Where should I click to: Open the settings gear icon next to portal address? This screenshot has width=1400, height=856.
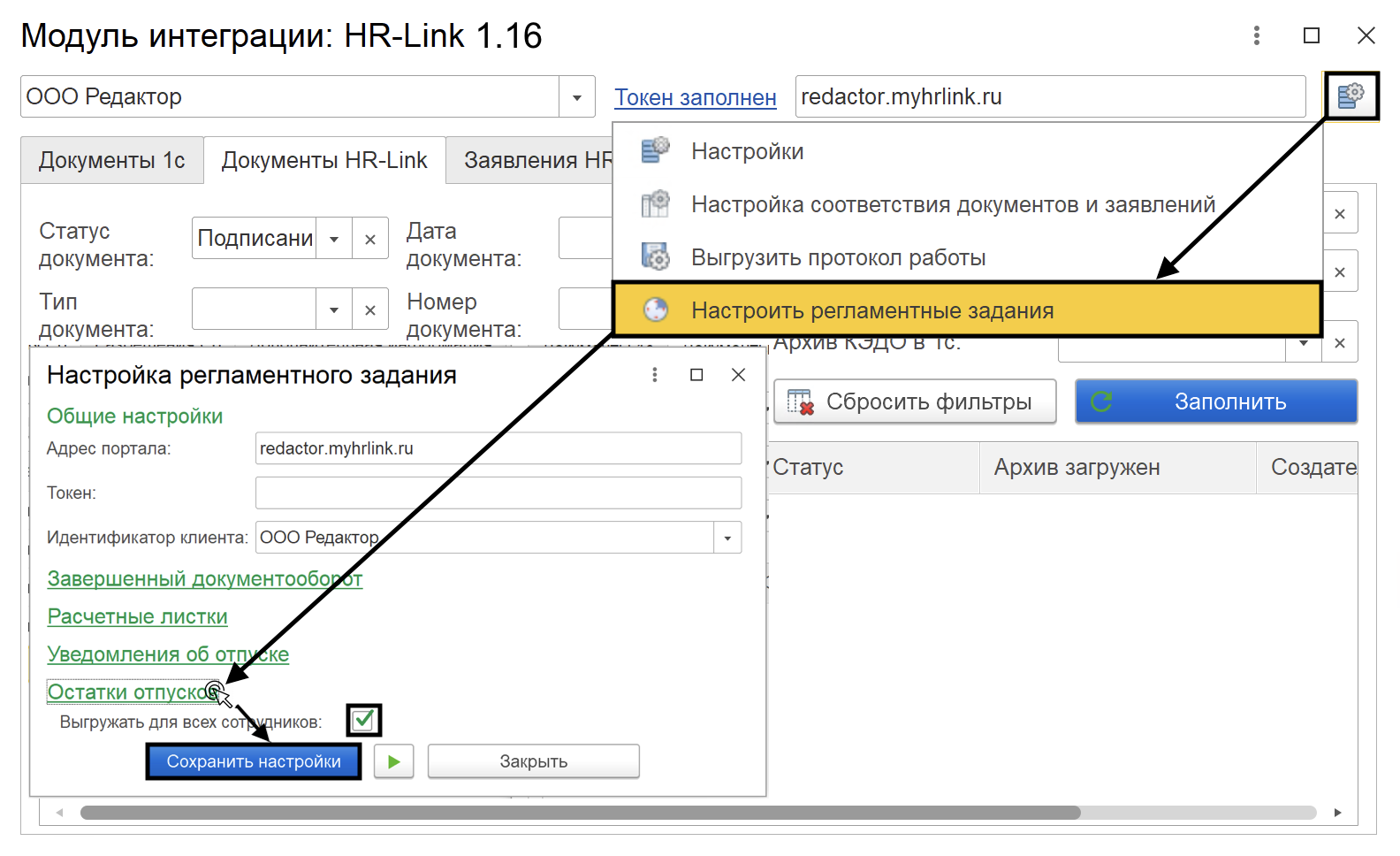(x=1351, y=96)
